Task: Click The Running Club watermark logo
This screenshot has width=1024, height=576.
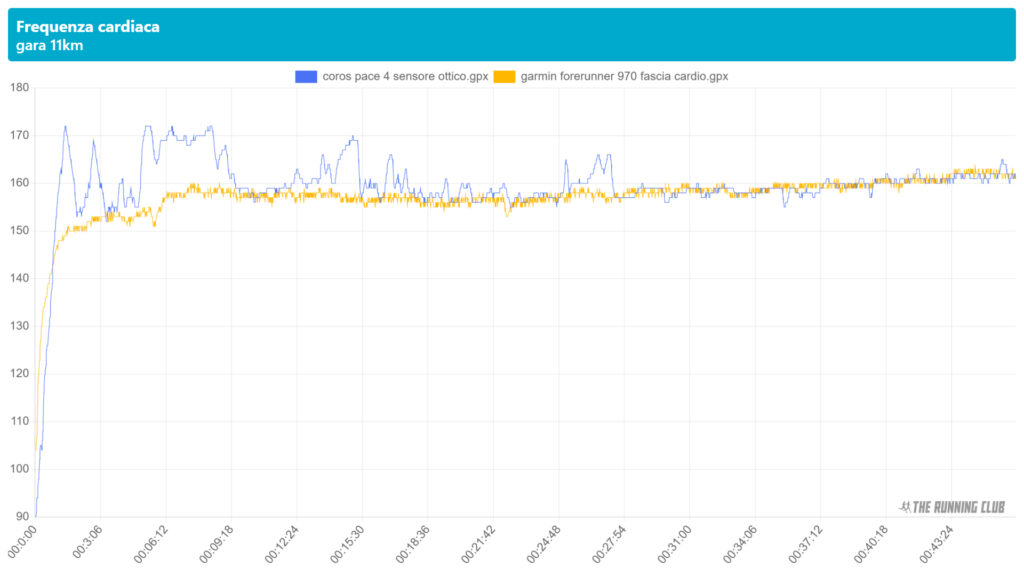Action: (x=952, y=507)
